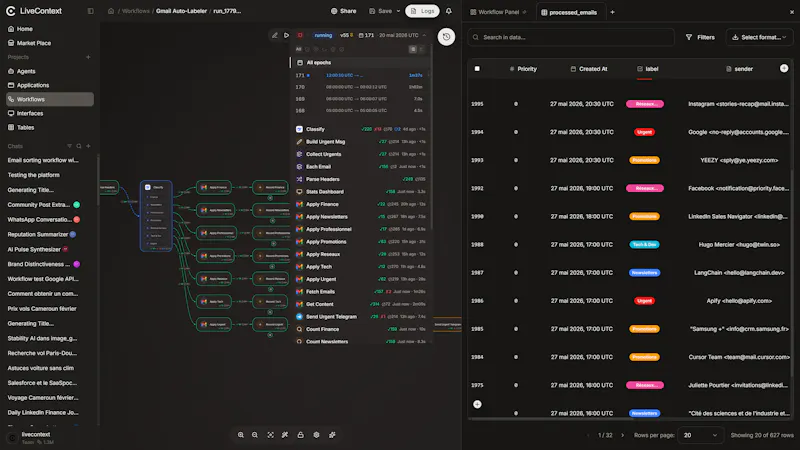
Task: Open the Save options dropdown arrow
Action: coord(398,11)
